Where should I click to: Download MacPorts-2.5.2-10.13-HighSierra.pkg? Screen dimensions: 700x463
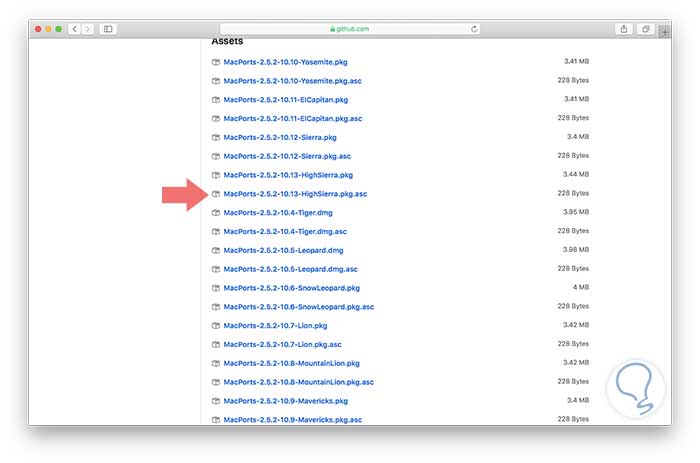pos(288,175)
